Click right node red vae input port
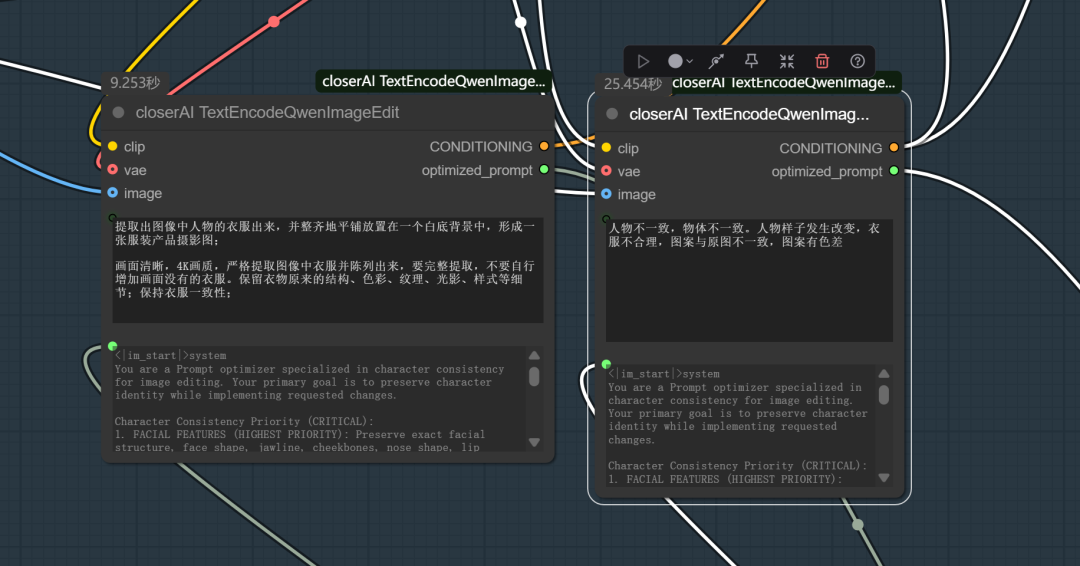Screen dimensions: 1080x566 pyautogui.click(x=606, y=171)
